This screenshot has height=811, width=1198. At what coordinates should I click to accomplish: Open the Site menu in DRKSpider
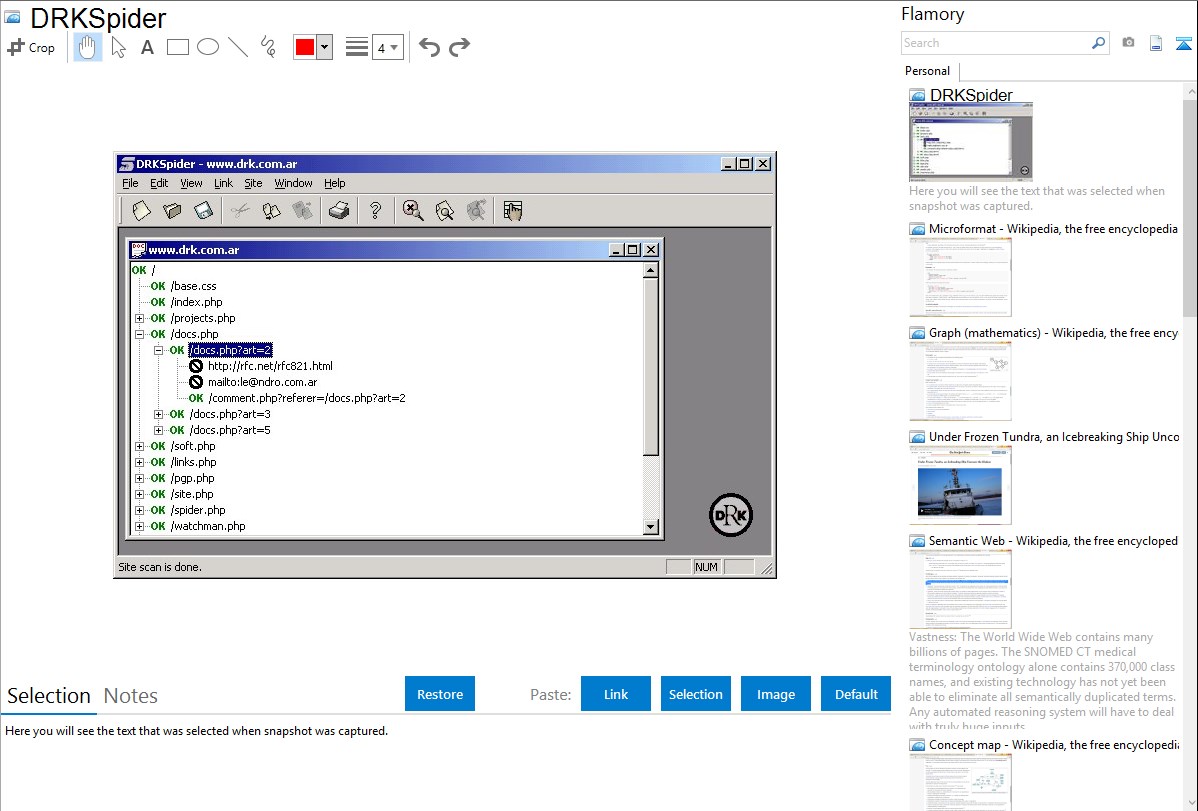[x=253, y=183]
